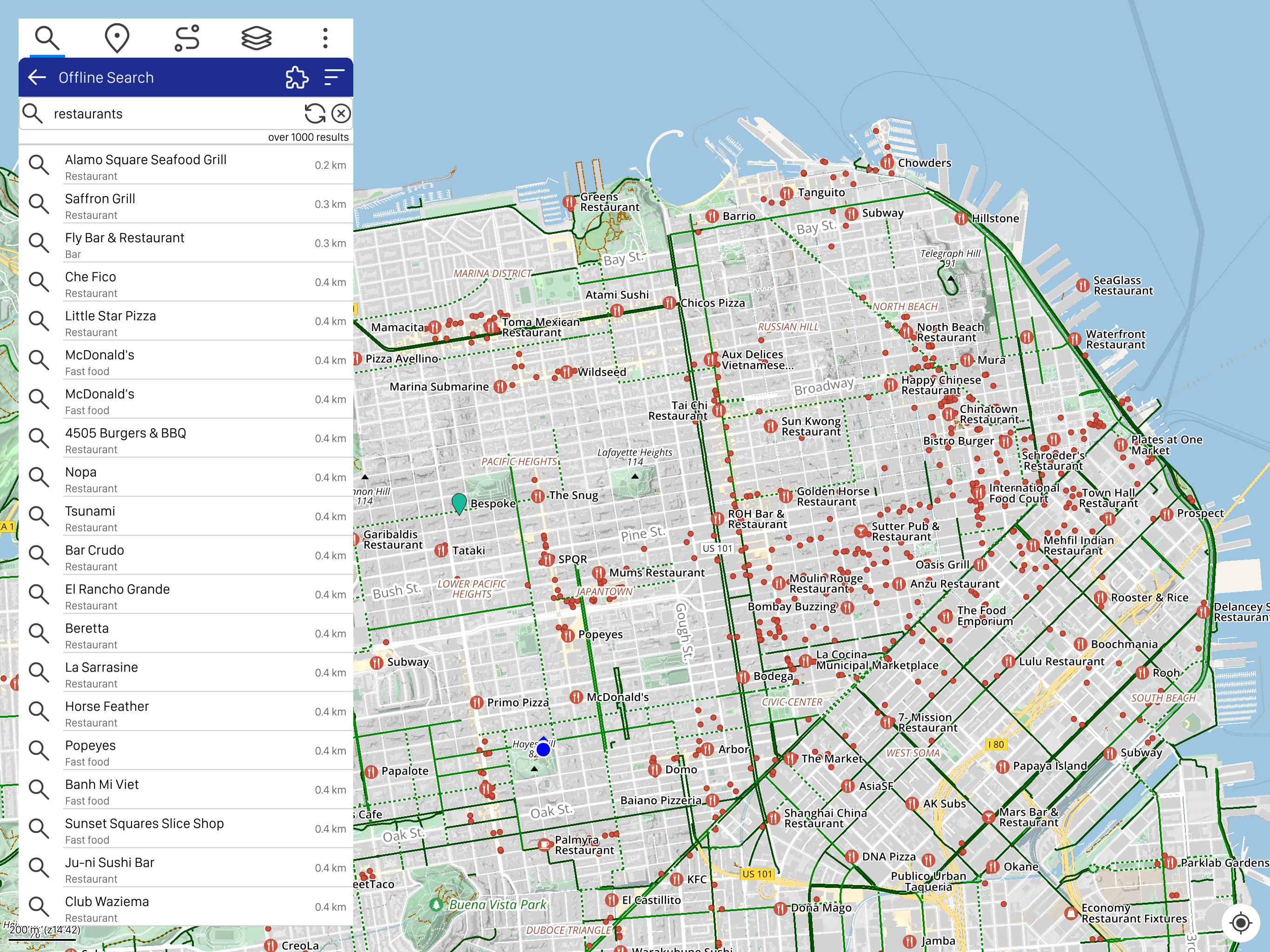Select Saffron Grill result

[x=186, y=205]
